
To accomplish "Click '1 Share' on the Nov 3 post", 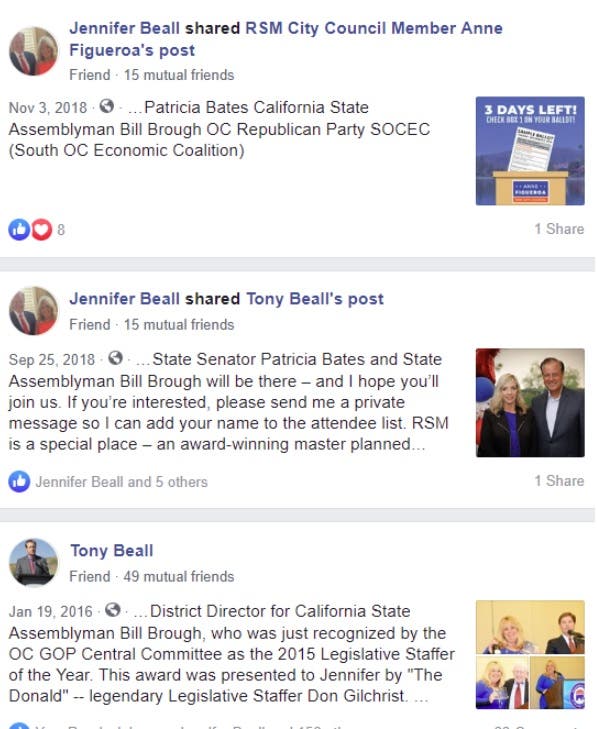I will click(559, 229).
